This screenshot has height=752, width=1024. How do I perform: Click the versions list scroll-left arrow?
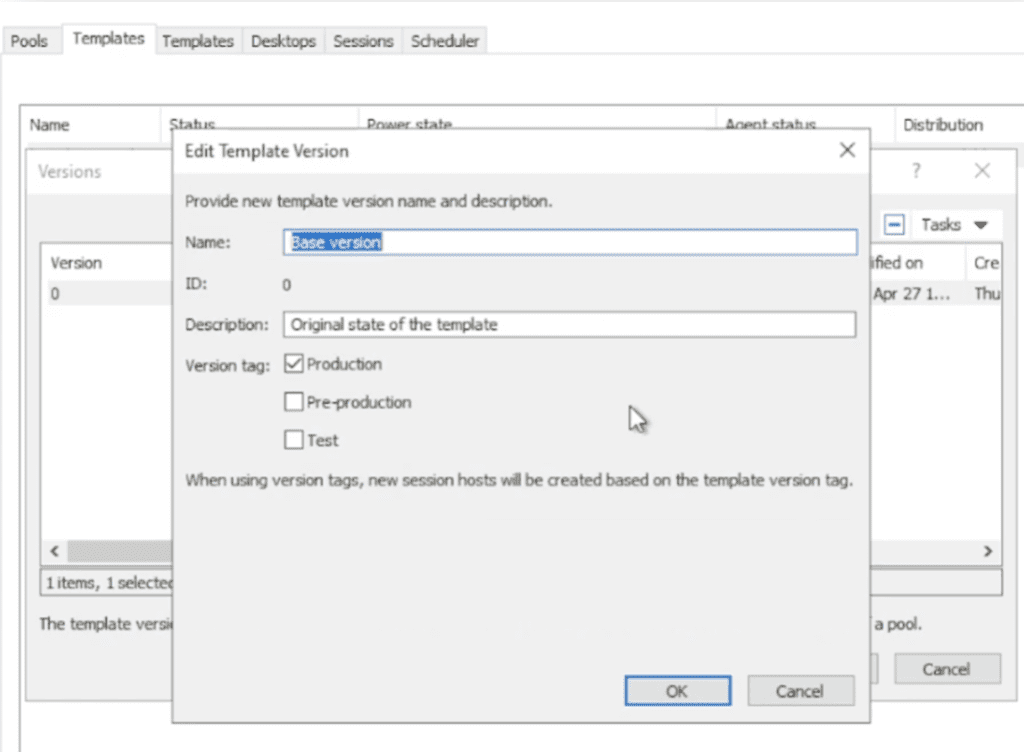click(55, 551)
